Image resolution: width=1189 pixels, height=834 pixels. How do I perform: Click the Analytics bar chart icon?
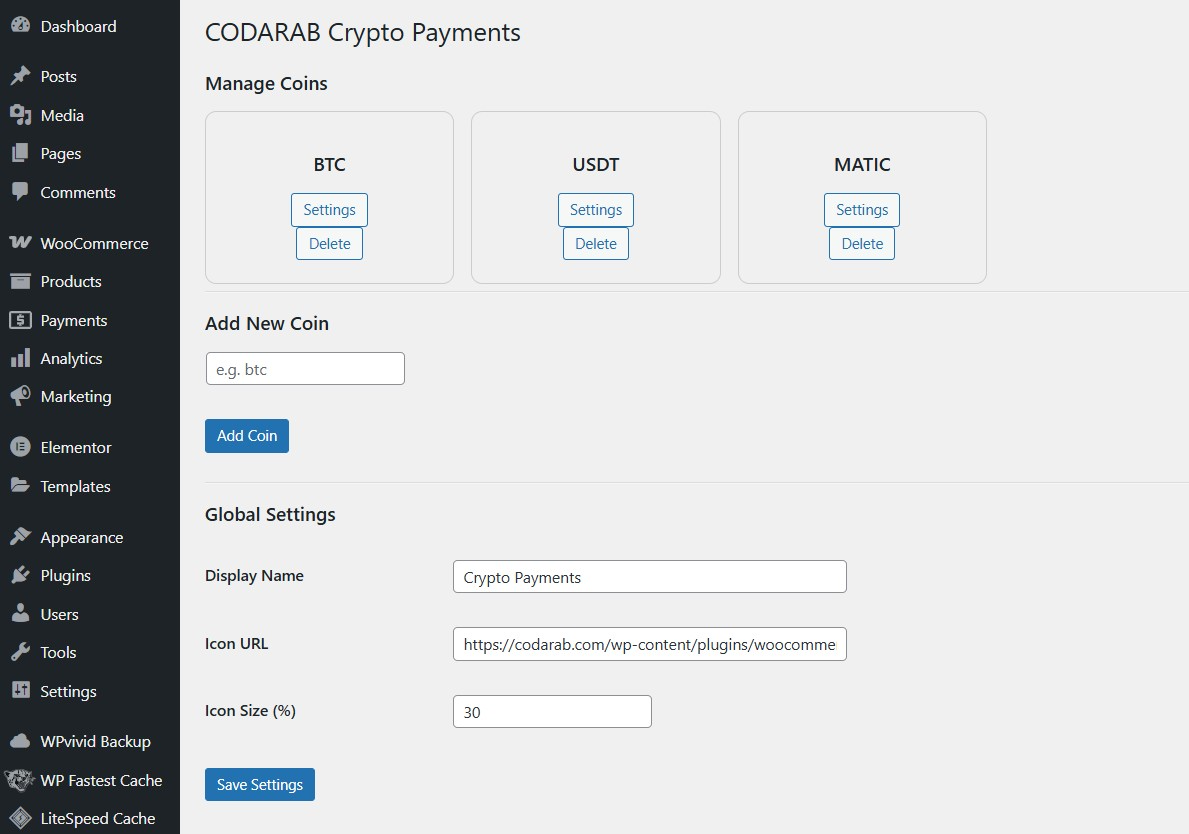pos(20,358)
